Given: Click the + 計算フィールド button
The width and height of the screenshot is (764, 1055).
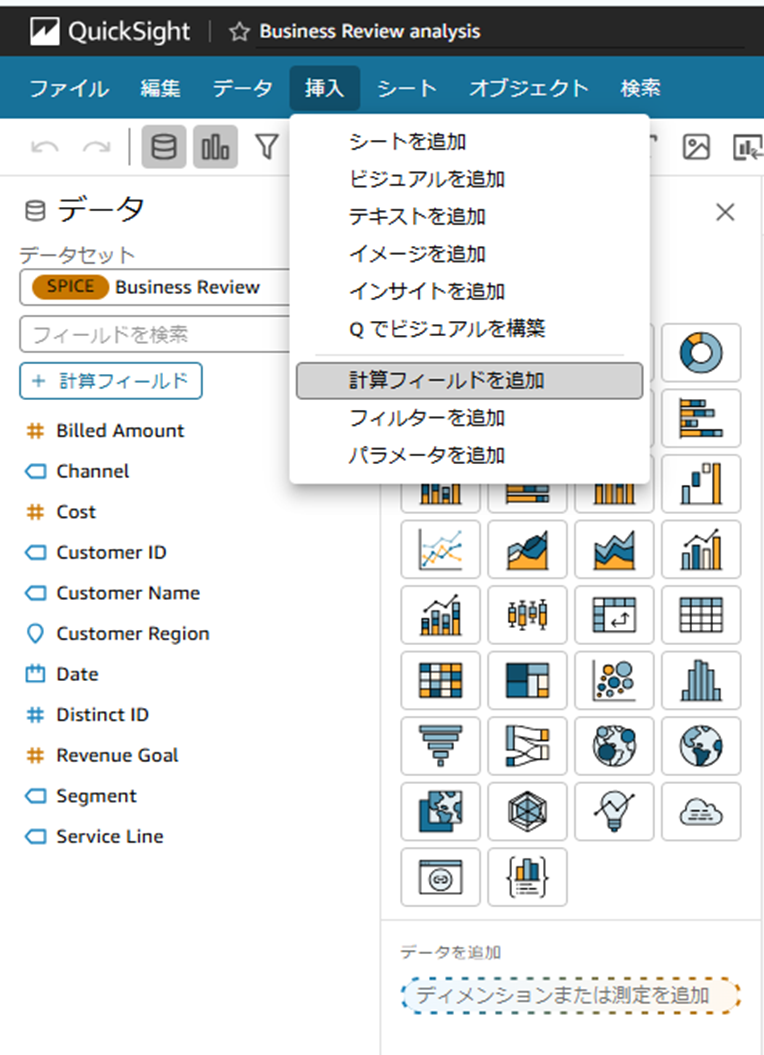Looking at the screenshot, I should 111,381.
